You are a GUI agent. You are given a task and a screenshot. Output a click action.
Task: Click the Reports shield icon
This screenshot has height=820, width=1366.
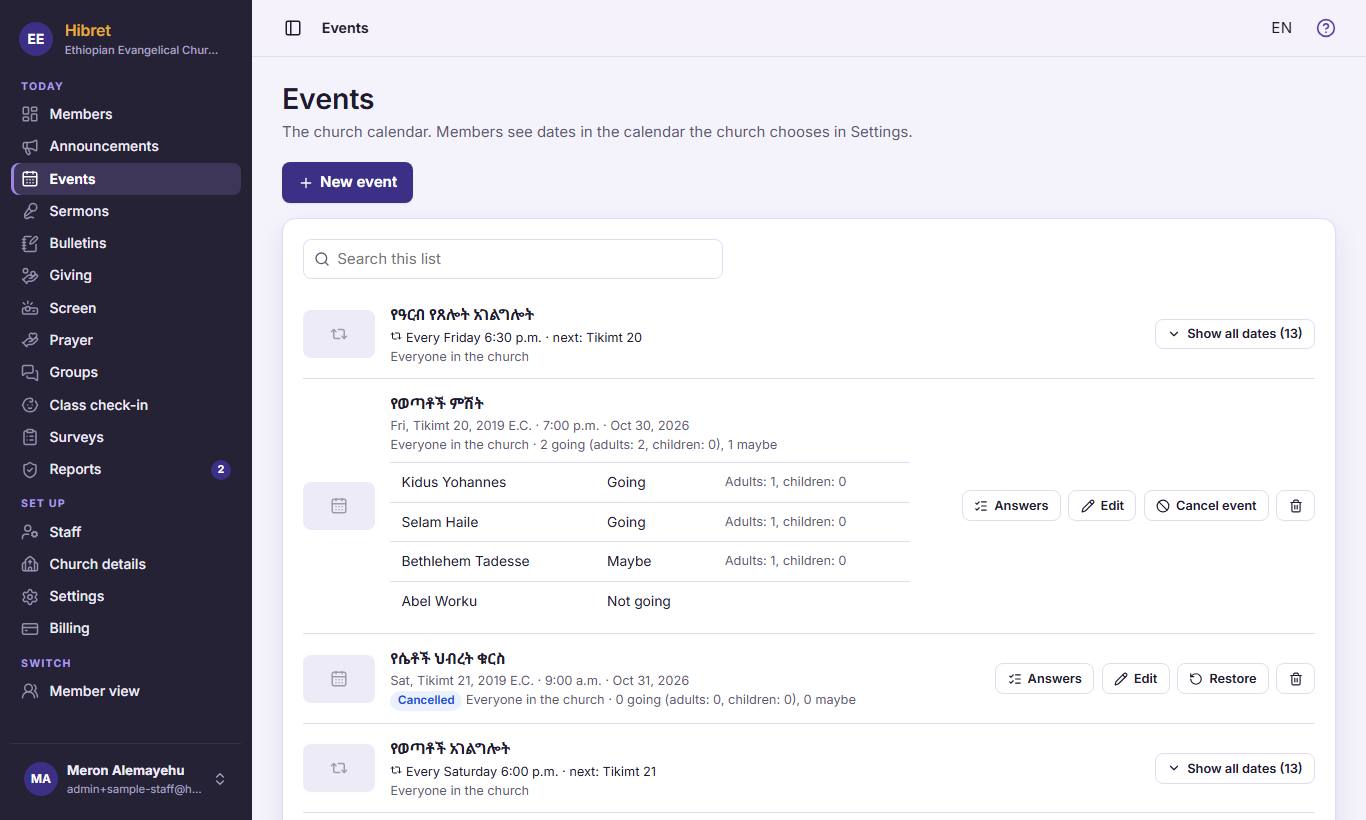pyautogui.click(x=30, y=469)
